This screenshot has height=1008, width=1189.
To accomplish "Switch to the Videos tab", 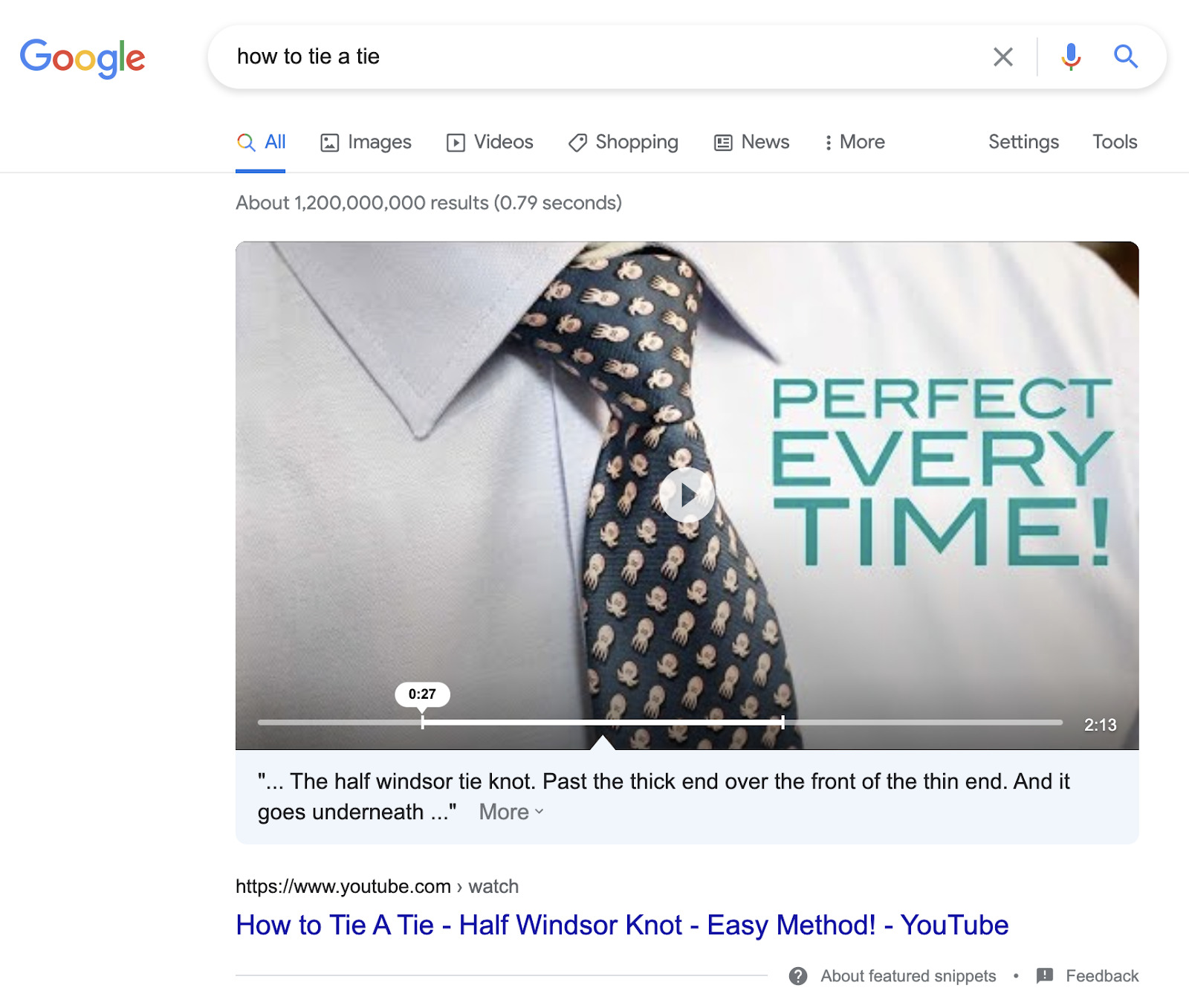I will [490, 142].
